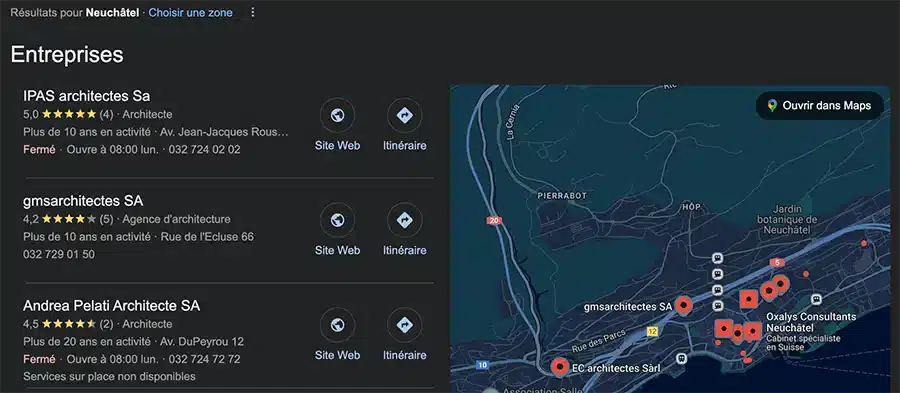900x393 pixels.
Task: Click Itinéraire icon for gmsarchitectes SA
Action: click(x=405, y=220)
